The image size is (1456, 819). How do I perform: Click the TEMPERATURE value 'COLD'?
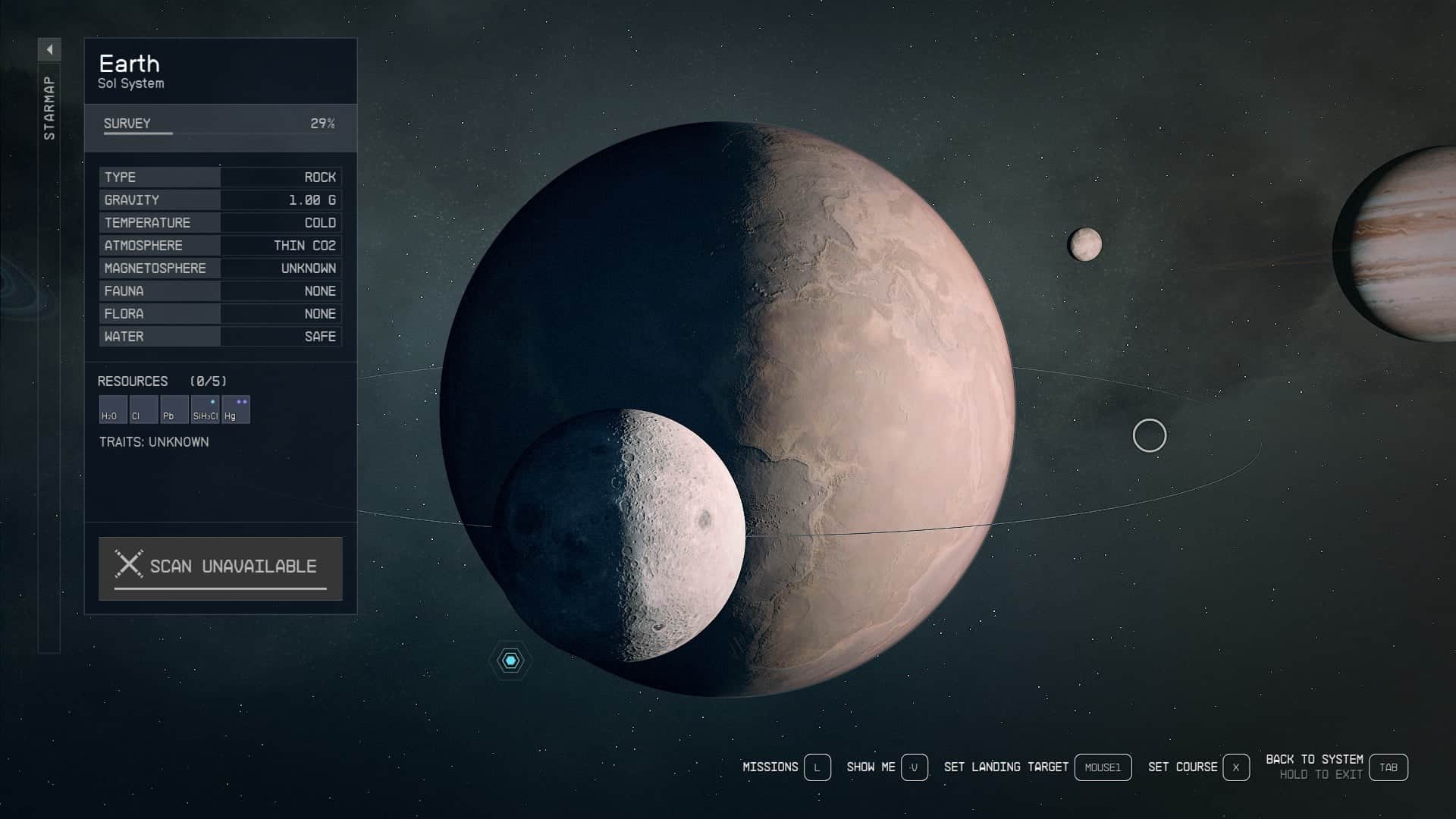coord(320,223)
